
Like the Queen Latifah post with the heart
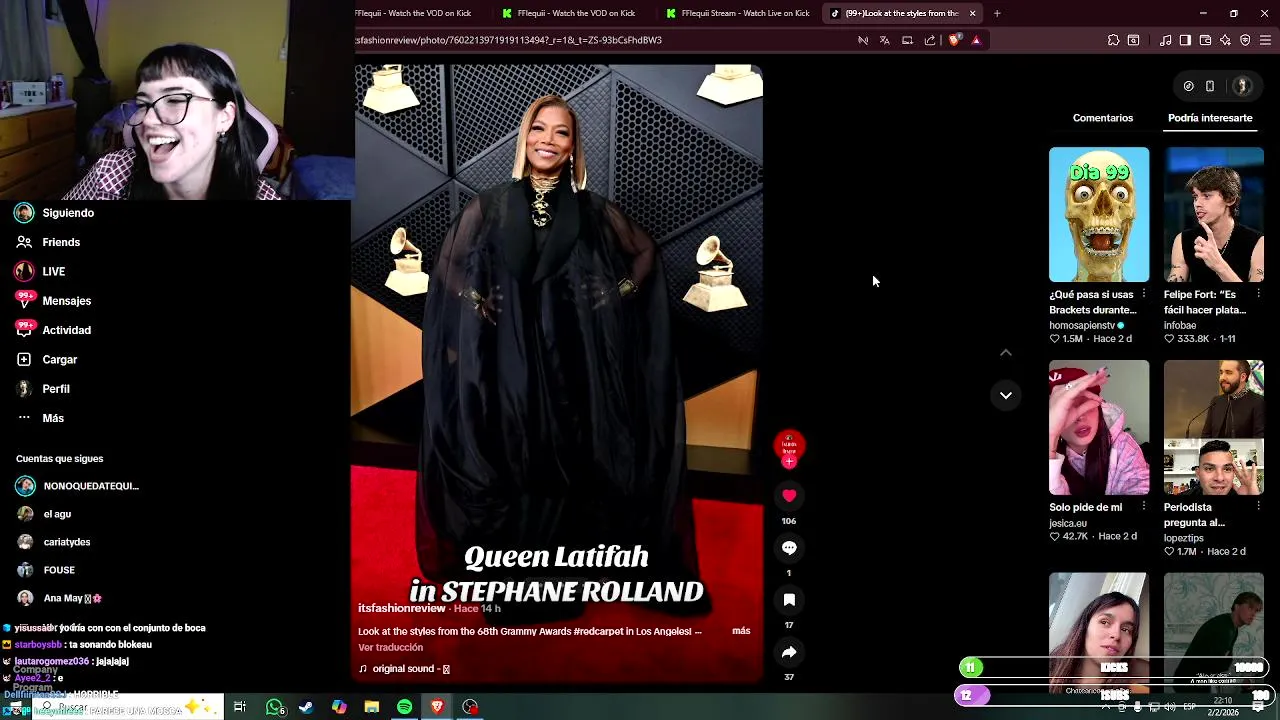coord(789,496)
